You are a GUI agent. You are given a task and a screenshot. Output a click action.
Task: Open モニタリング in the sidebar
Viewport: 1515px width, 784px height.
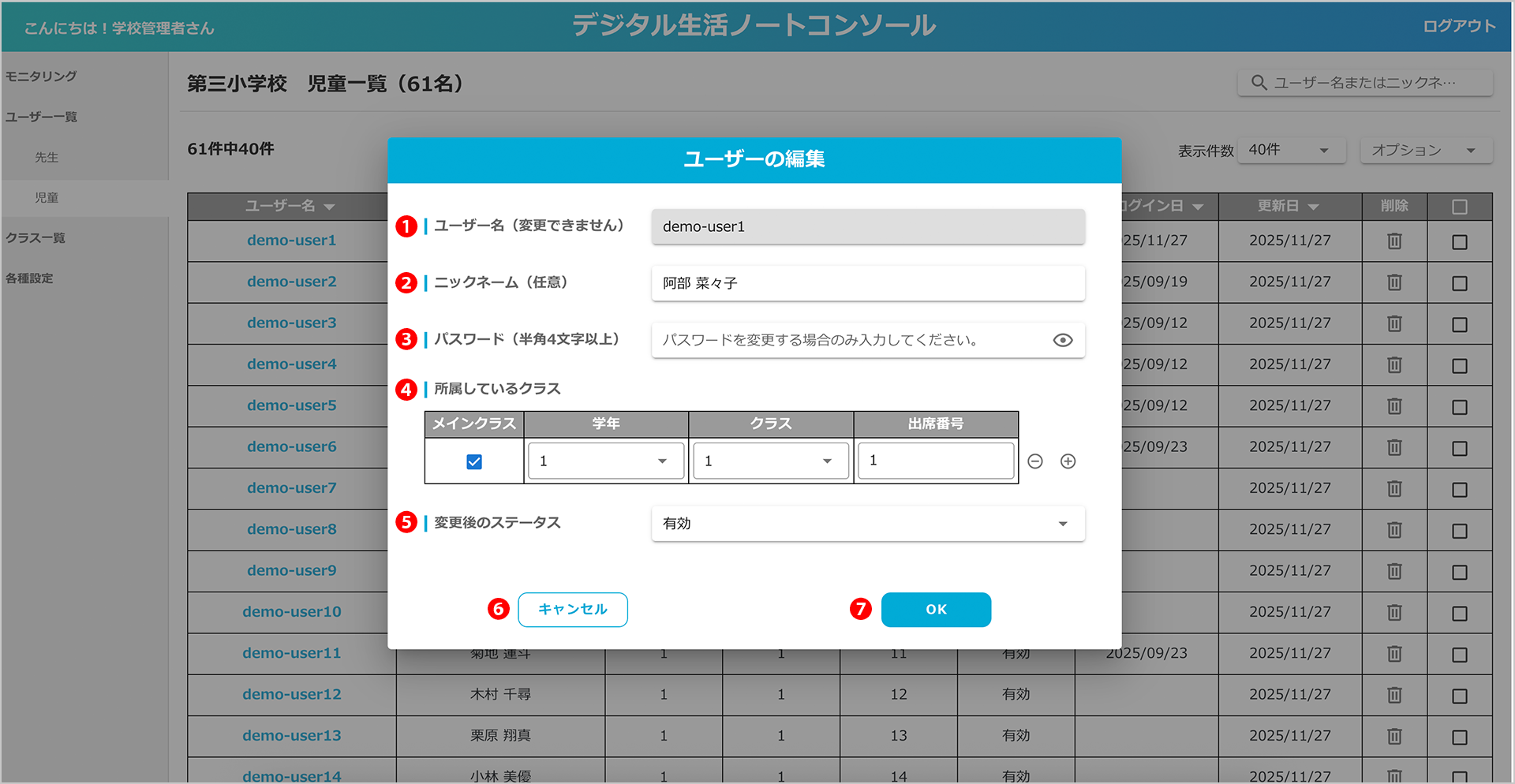coord(41,77)
